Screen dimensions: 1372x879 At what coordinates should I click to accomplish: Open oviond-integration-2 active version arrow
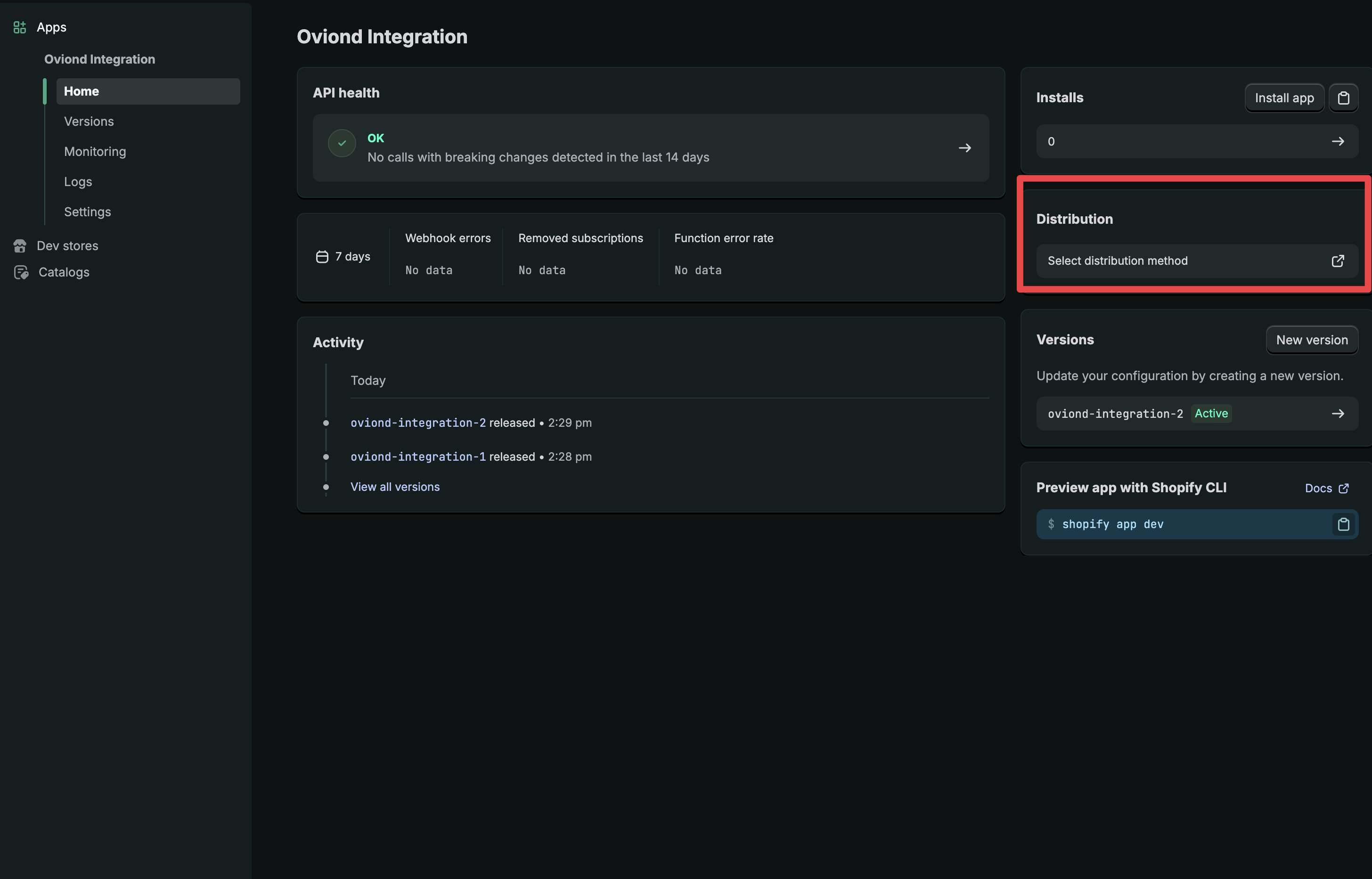(1338, 413)
